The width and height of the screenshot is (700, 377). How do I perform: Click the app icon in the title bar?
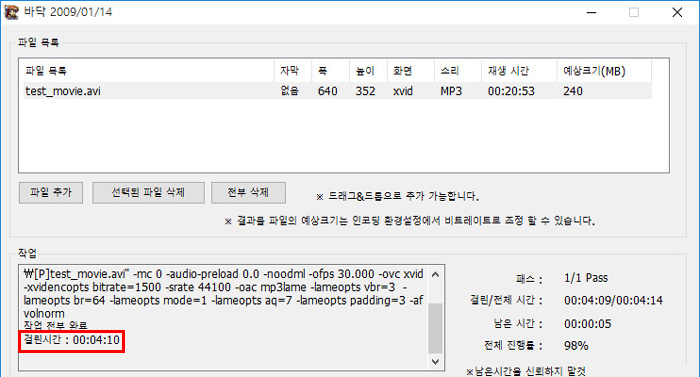[x=11, y=12]
